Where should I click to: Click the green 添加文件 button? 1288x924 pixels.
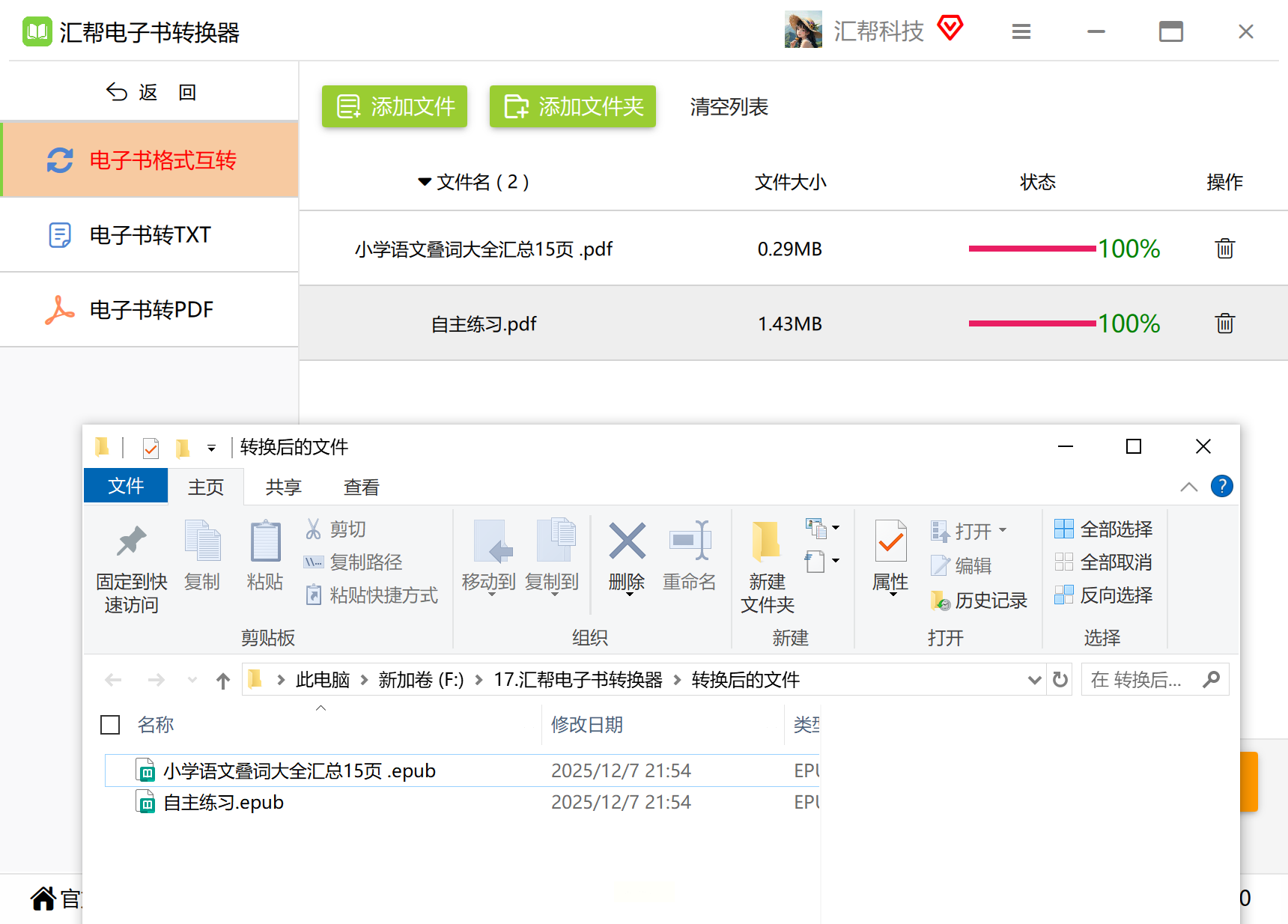395,106
